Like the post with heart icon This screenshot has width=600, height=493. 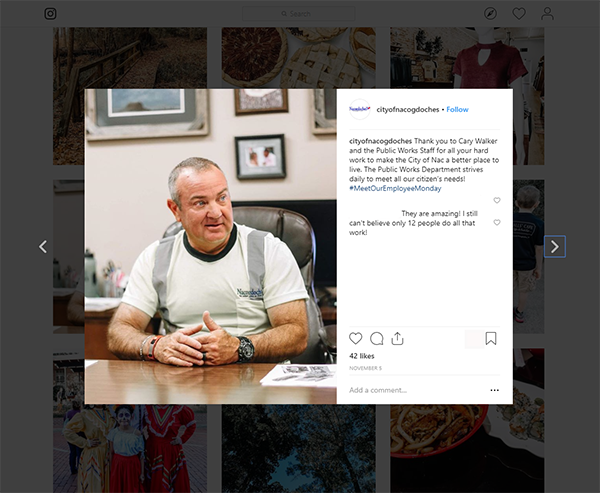tap(355, 338)
